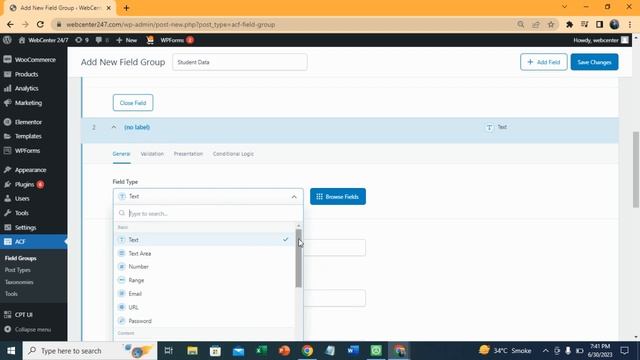Click the page vertical scrollbar
The width and height of the screenshot is (640, 360).
(636, 169)
